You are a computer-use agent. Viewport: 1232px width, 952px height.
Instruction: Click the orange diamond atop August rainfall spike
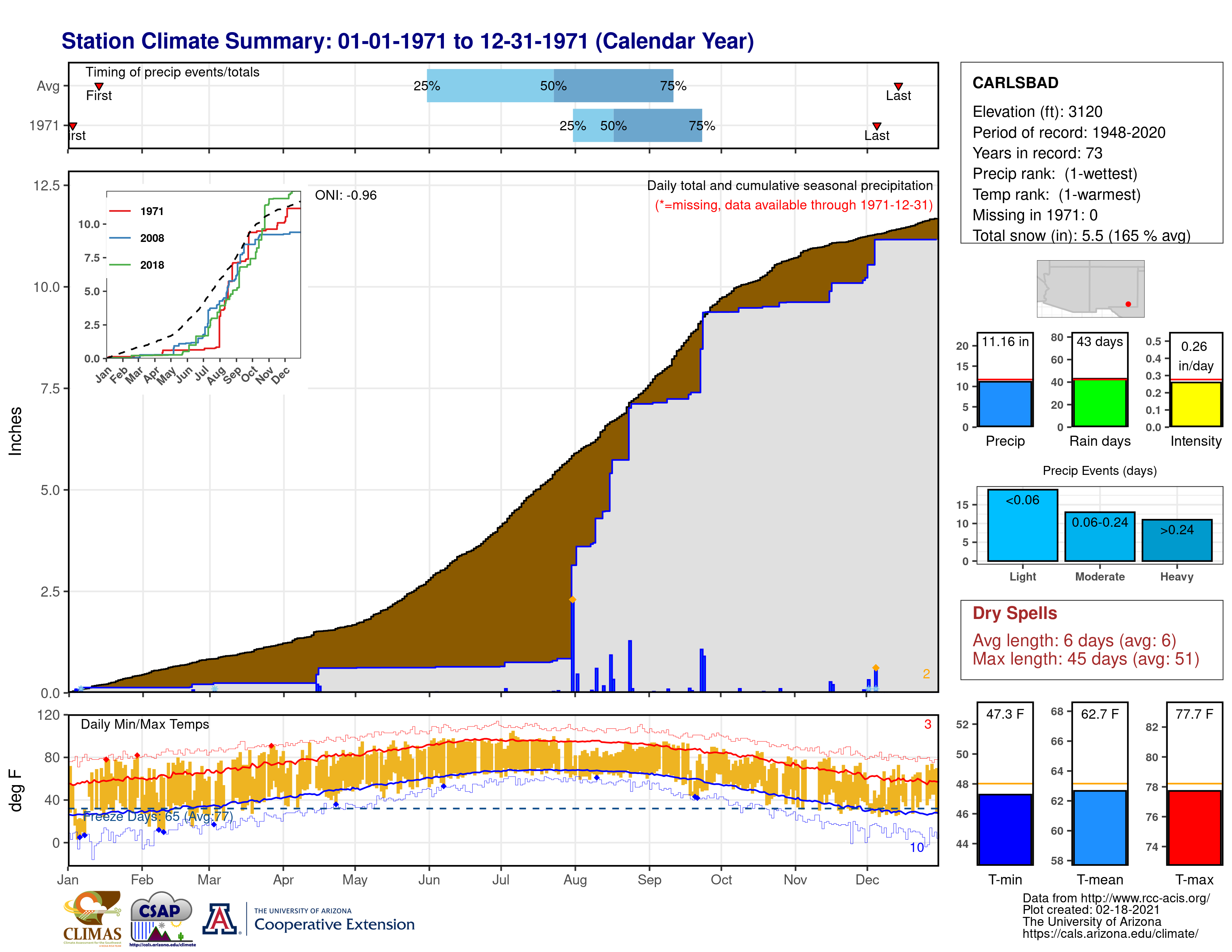coord(573,600)
